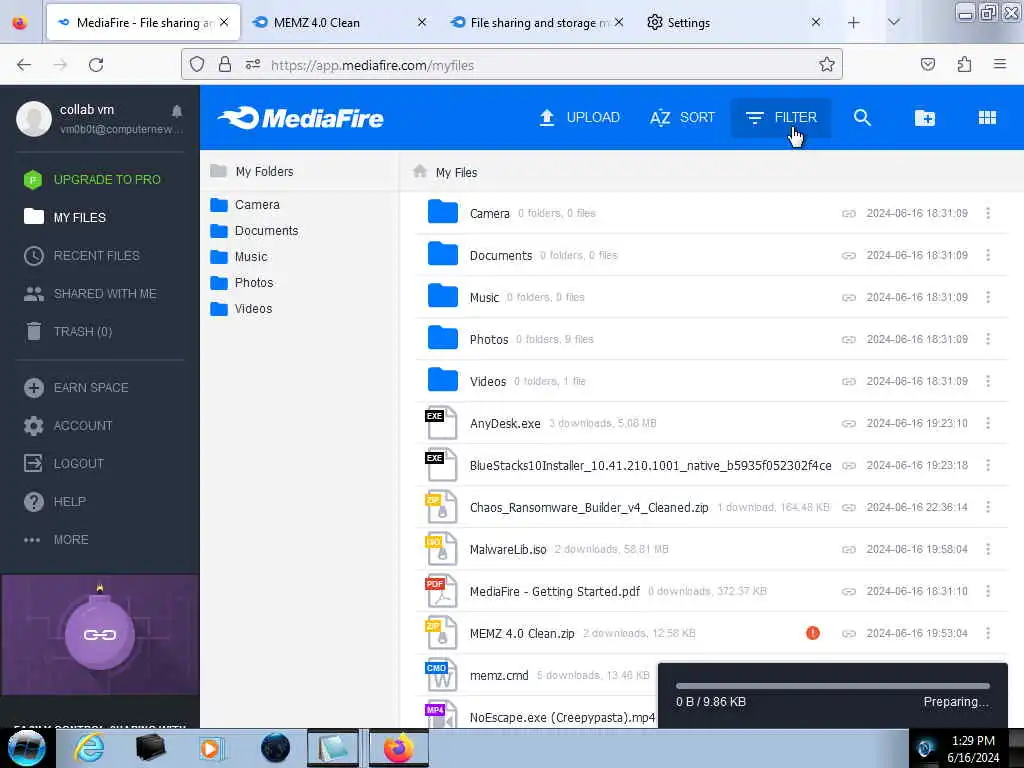The image size is (1024, 768).
Task: Click the upload progress bar
Action: [833, 686]
